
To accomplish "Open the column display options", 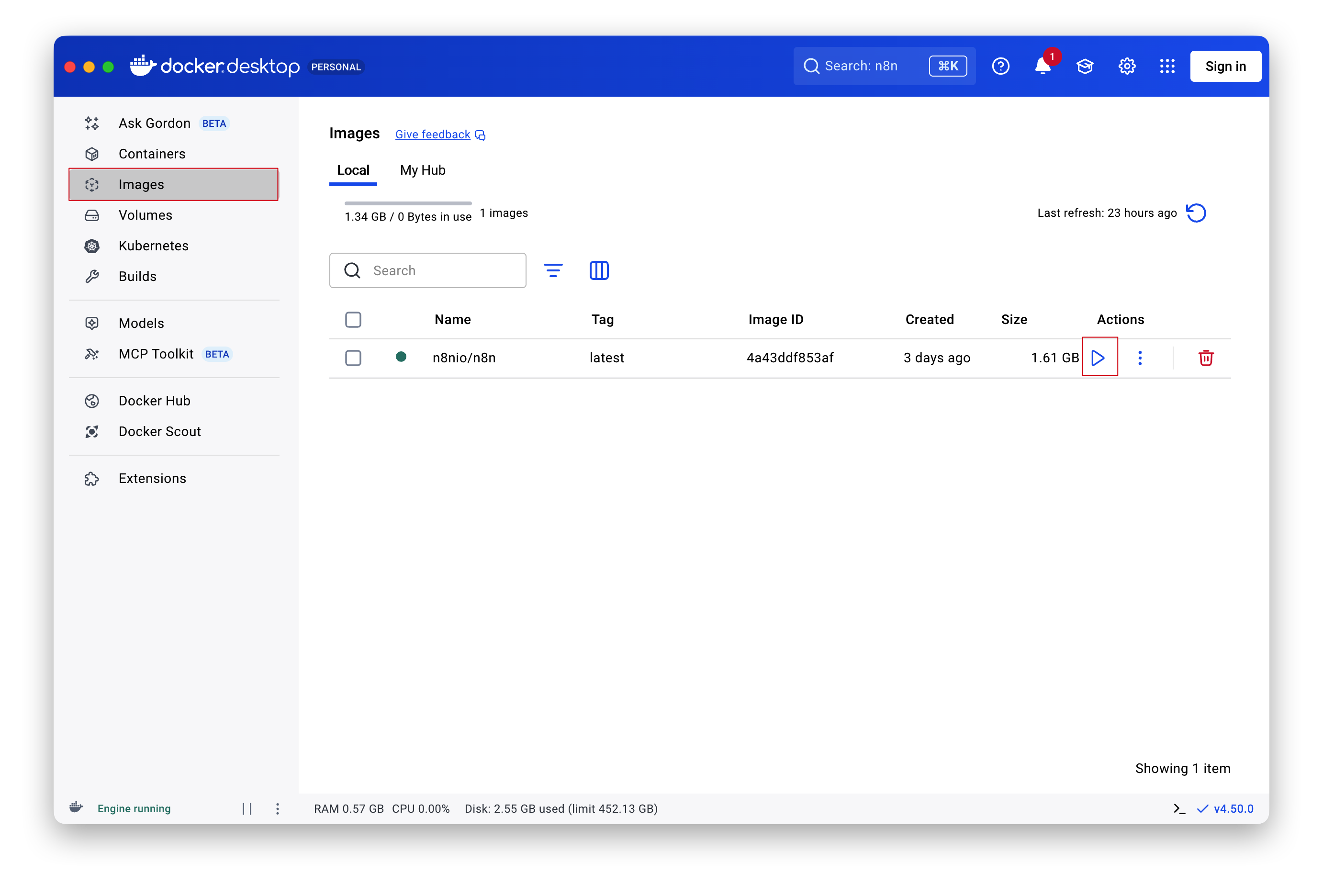I will coord(599,270).
